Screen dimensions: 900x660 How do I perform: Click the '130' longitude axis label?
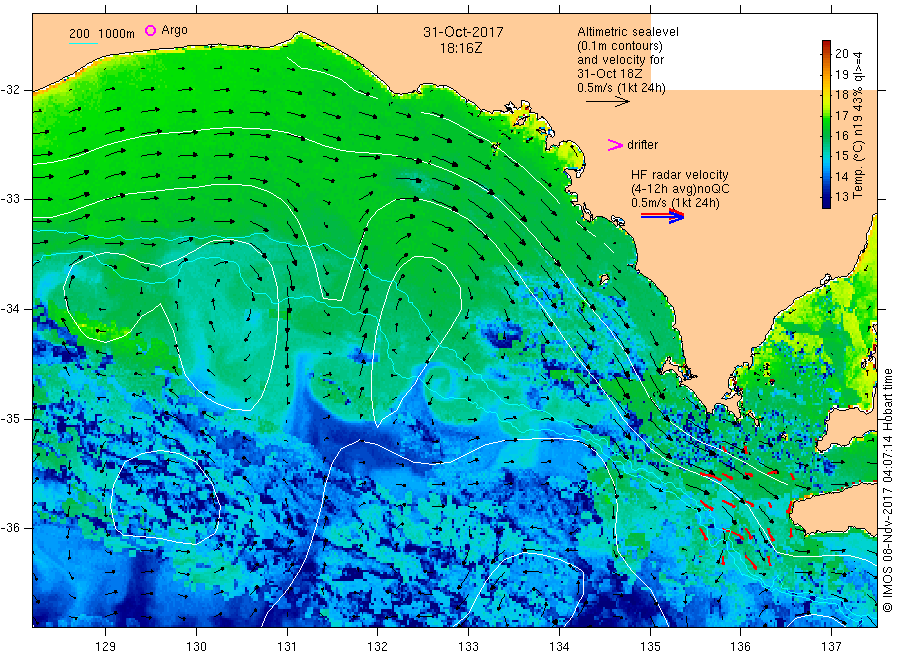tap(196, 646)
